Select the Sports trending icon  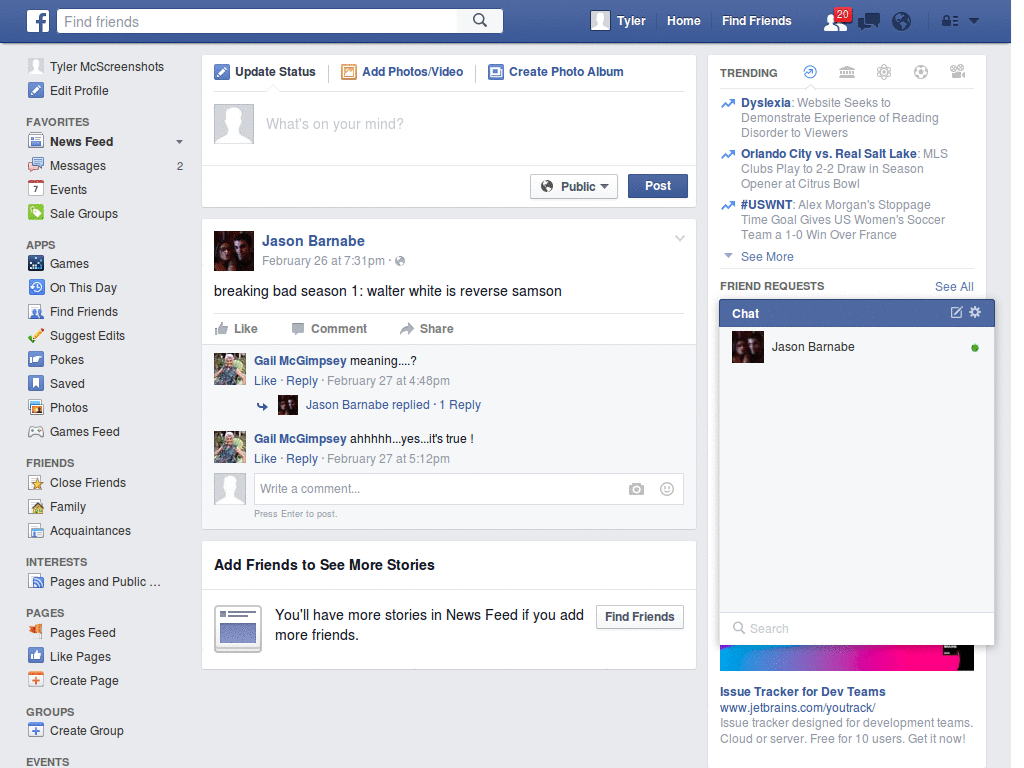921,72
